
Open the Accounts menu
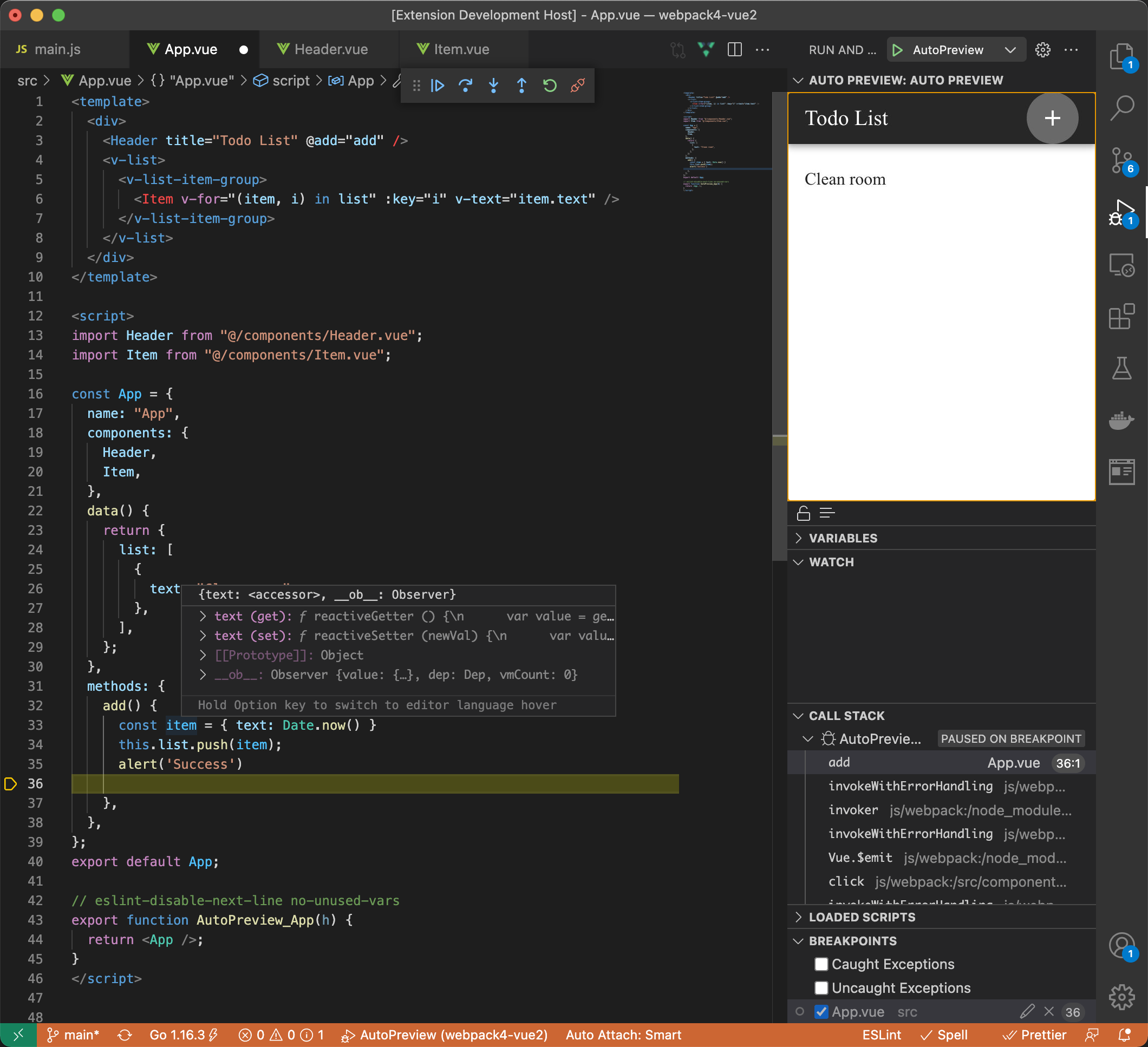[1122, 946]
